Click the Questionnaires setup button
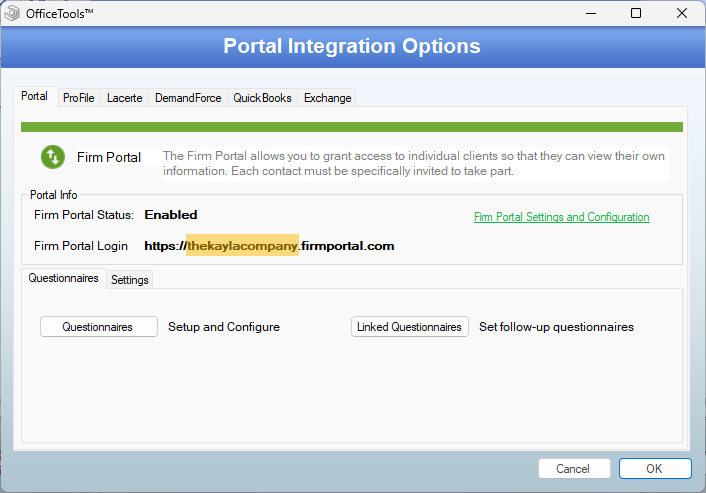 point(99,326)
